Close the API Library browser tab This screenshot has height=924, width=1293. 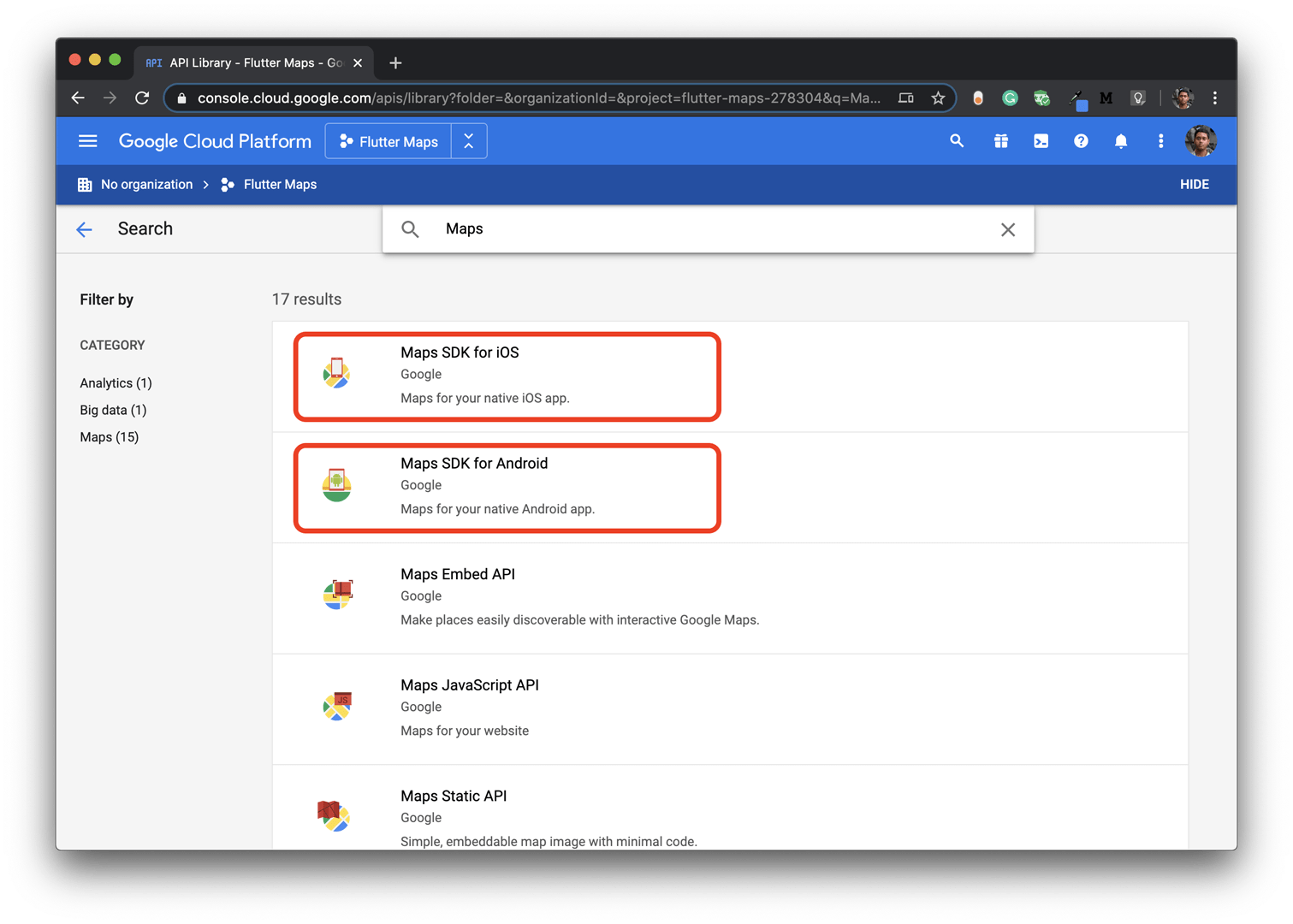358,62
